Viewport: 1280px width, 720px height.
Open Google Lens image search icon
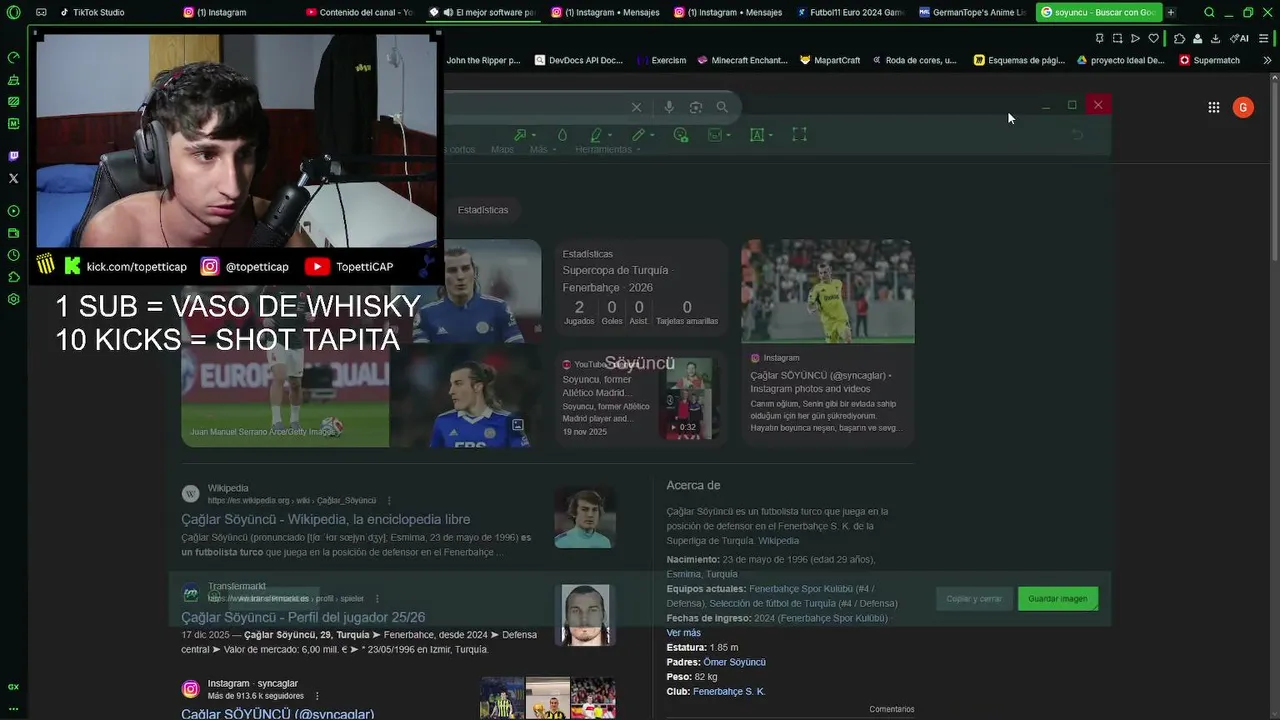(696, 107)
